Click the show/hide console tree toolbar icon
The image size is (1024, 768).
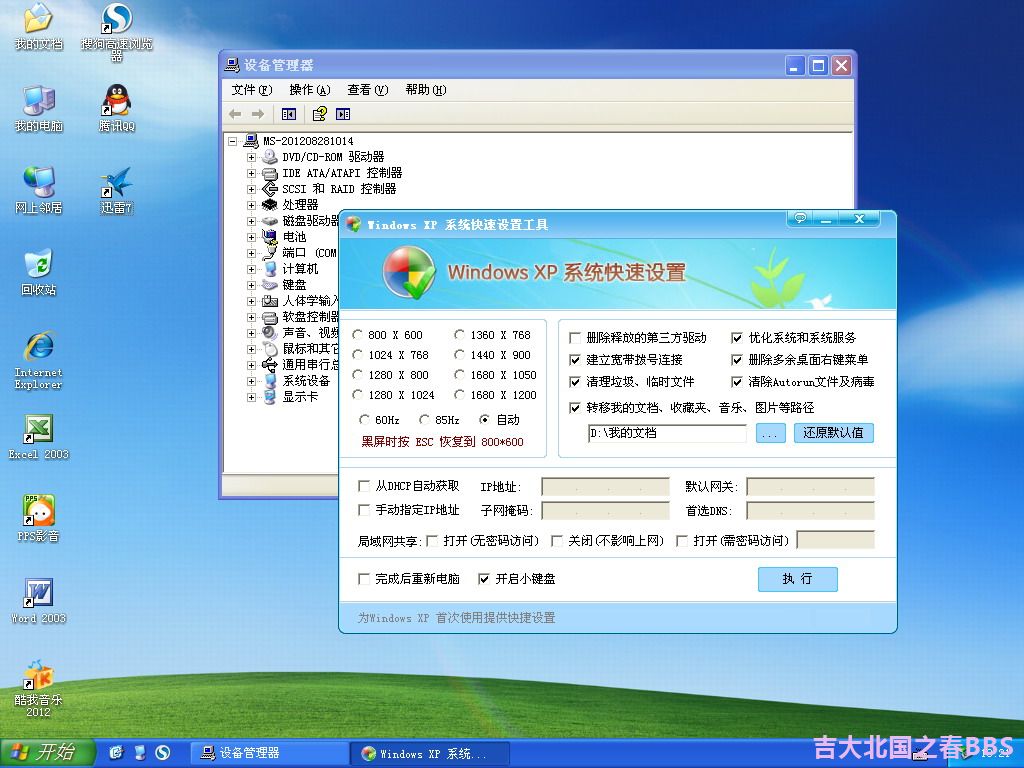289,114
